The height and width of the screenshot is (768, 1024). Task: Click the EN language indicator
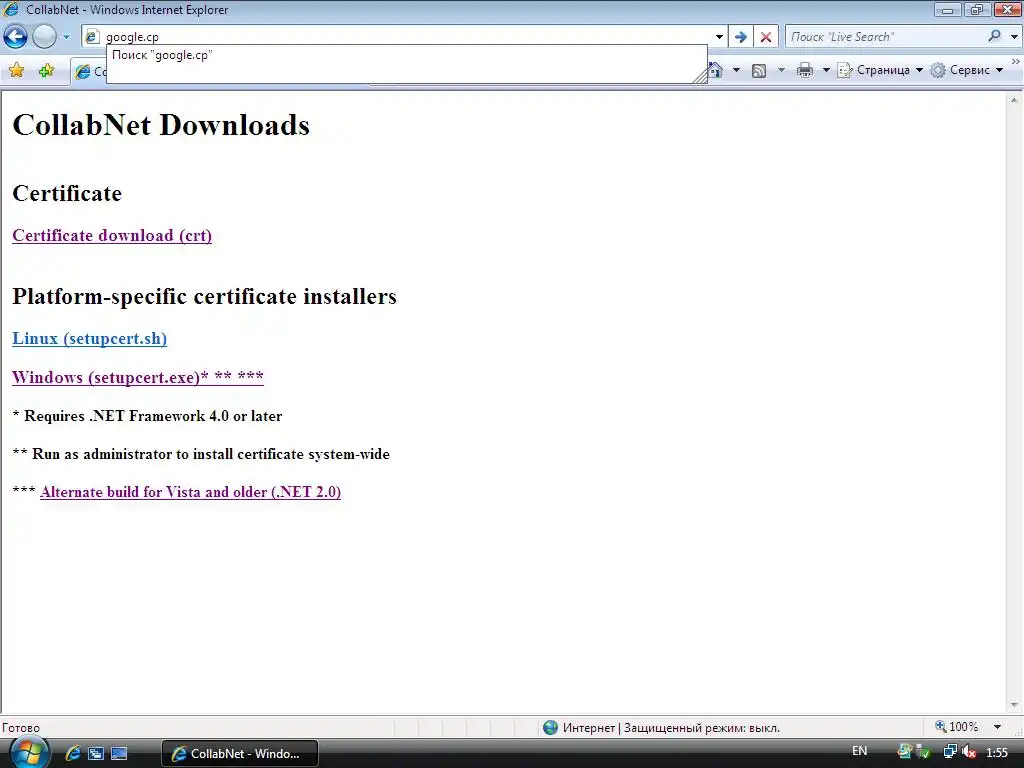pyautogui.click(x=859, y=751)
